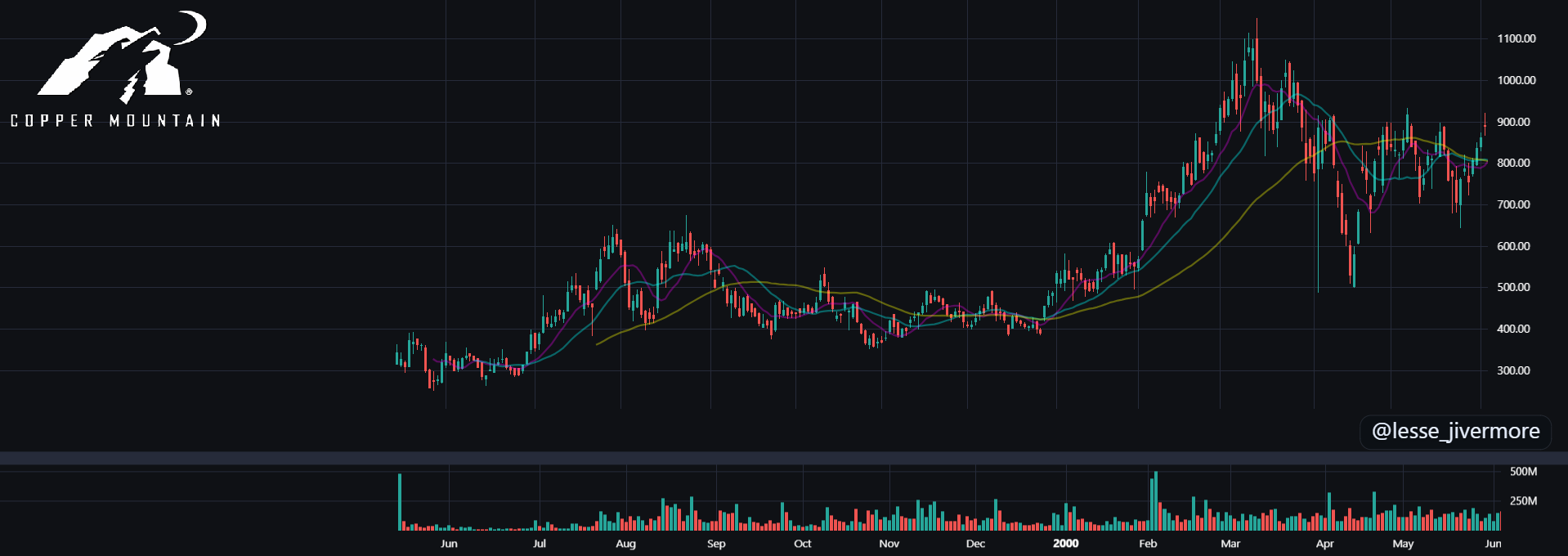
Task: Select the Sep time axis label
Action: tap(716, 544)
